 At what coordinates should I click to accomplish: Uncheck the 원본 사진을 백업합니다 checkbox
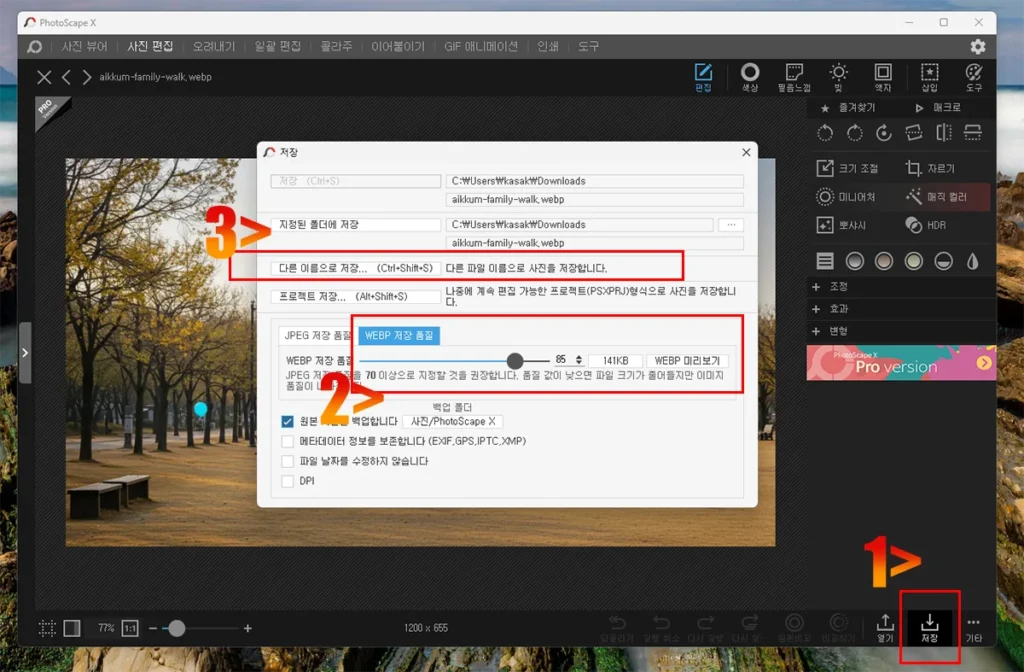(x=288, y=422)
